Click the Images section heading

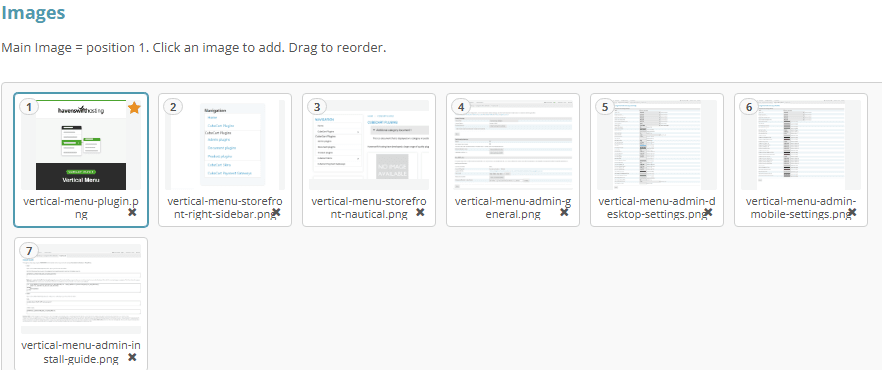click(33, 12)
